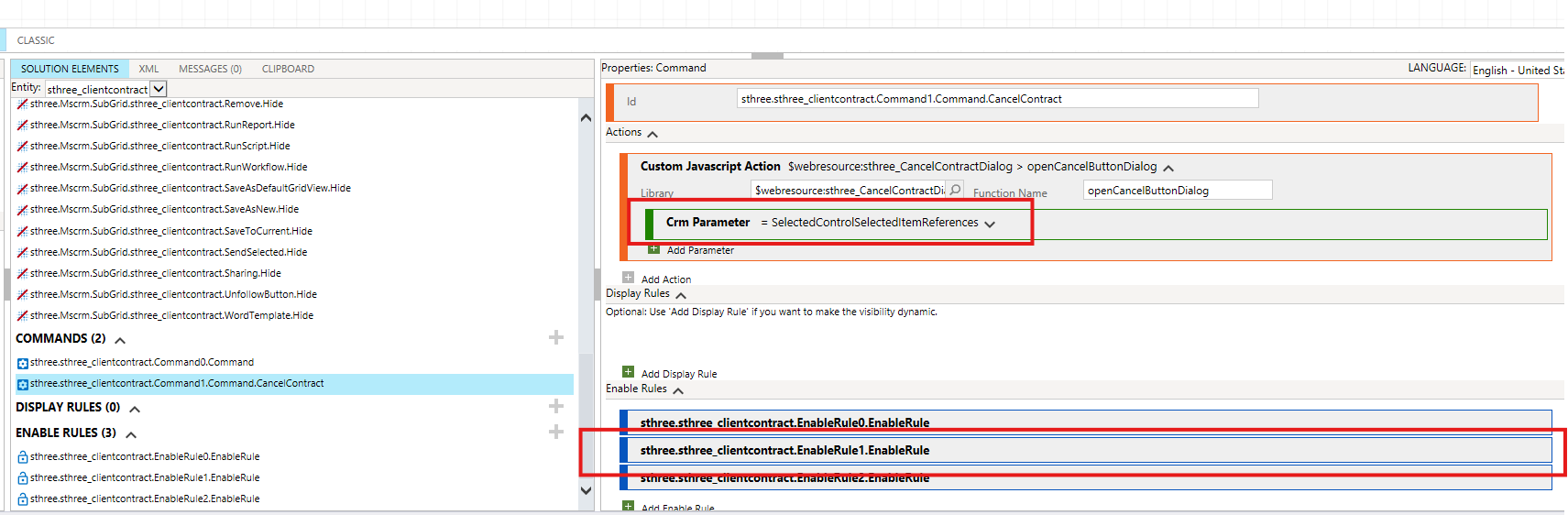1568x515 pixels.
Task: Collapse the Actions section
Action: click(x=652, y=134)
